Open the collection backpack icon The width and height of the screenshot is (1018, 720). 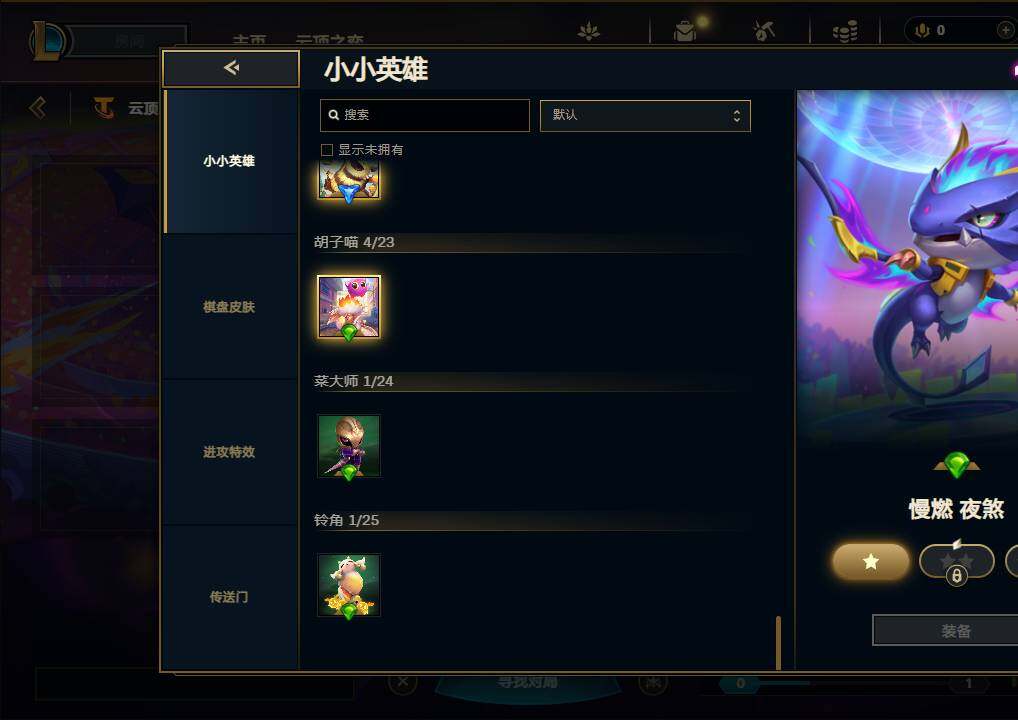click(x=684, y=31)
